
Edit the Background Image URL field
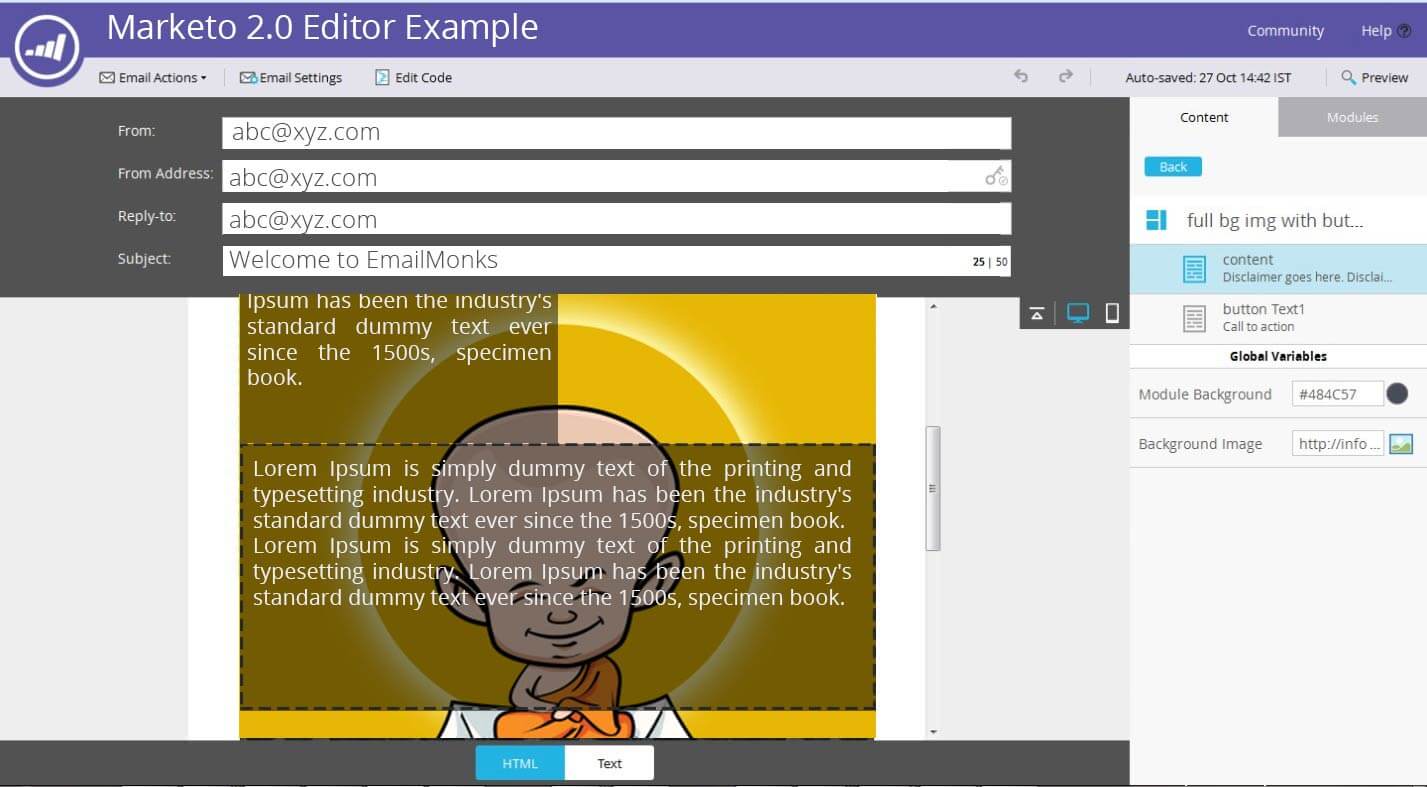click(x=1337, y=444)
